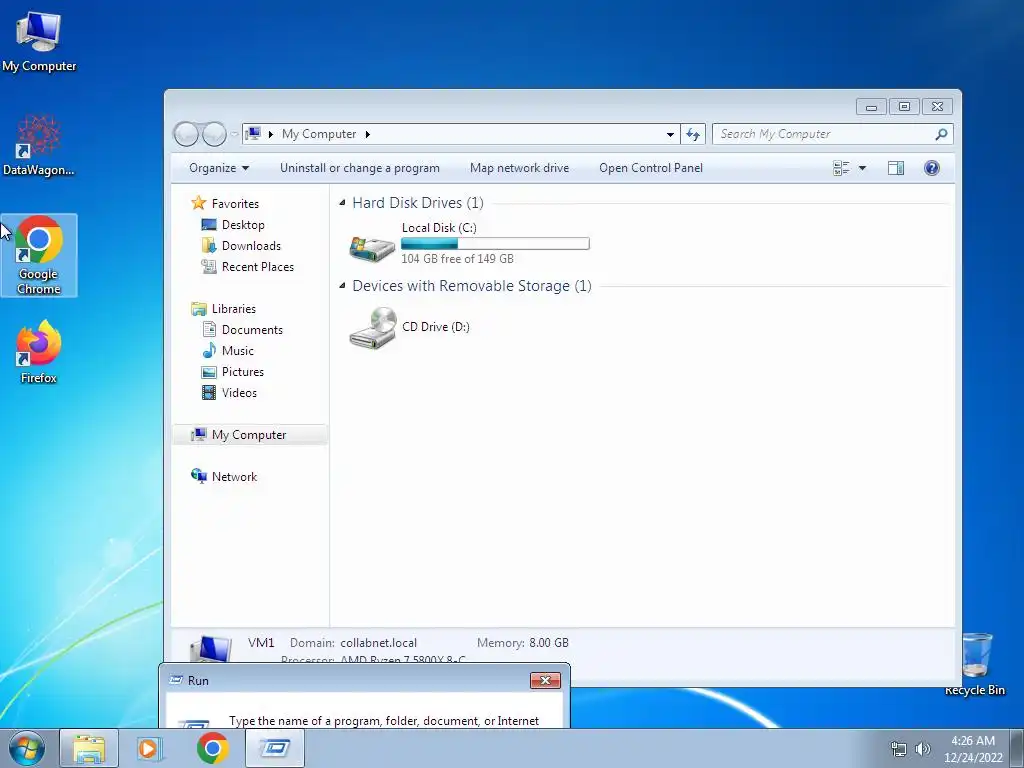This screenshot has height=768, width=1024.
Task: Select the Firefox desktop shortcut
Action: (39, 352)
